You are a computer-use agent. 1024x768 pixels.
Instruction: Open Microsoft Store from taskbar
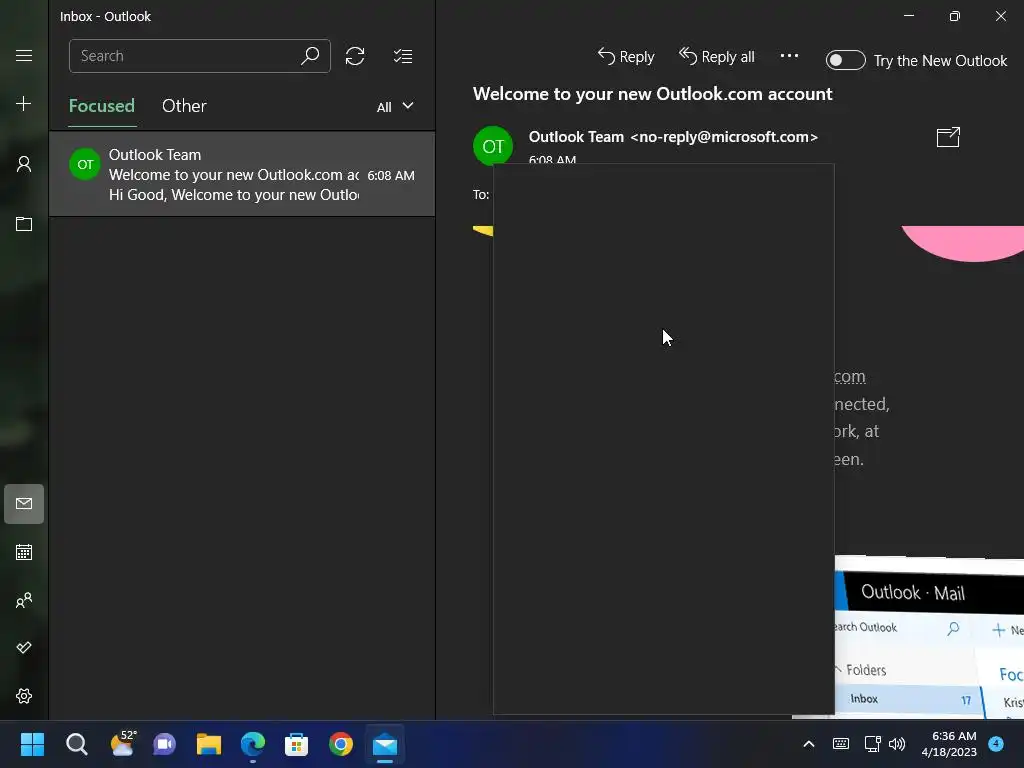296,744
